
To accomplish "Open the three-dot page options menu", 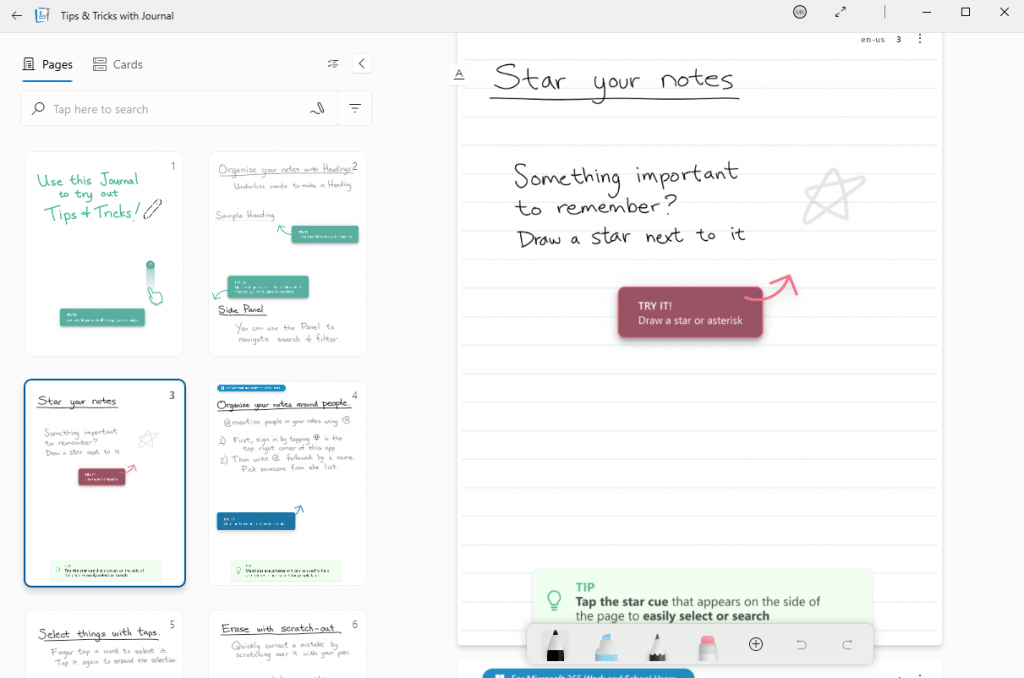I will pos(920,39).
